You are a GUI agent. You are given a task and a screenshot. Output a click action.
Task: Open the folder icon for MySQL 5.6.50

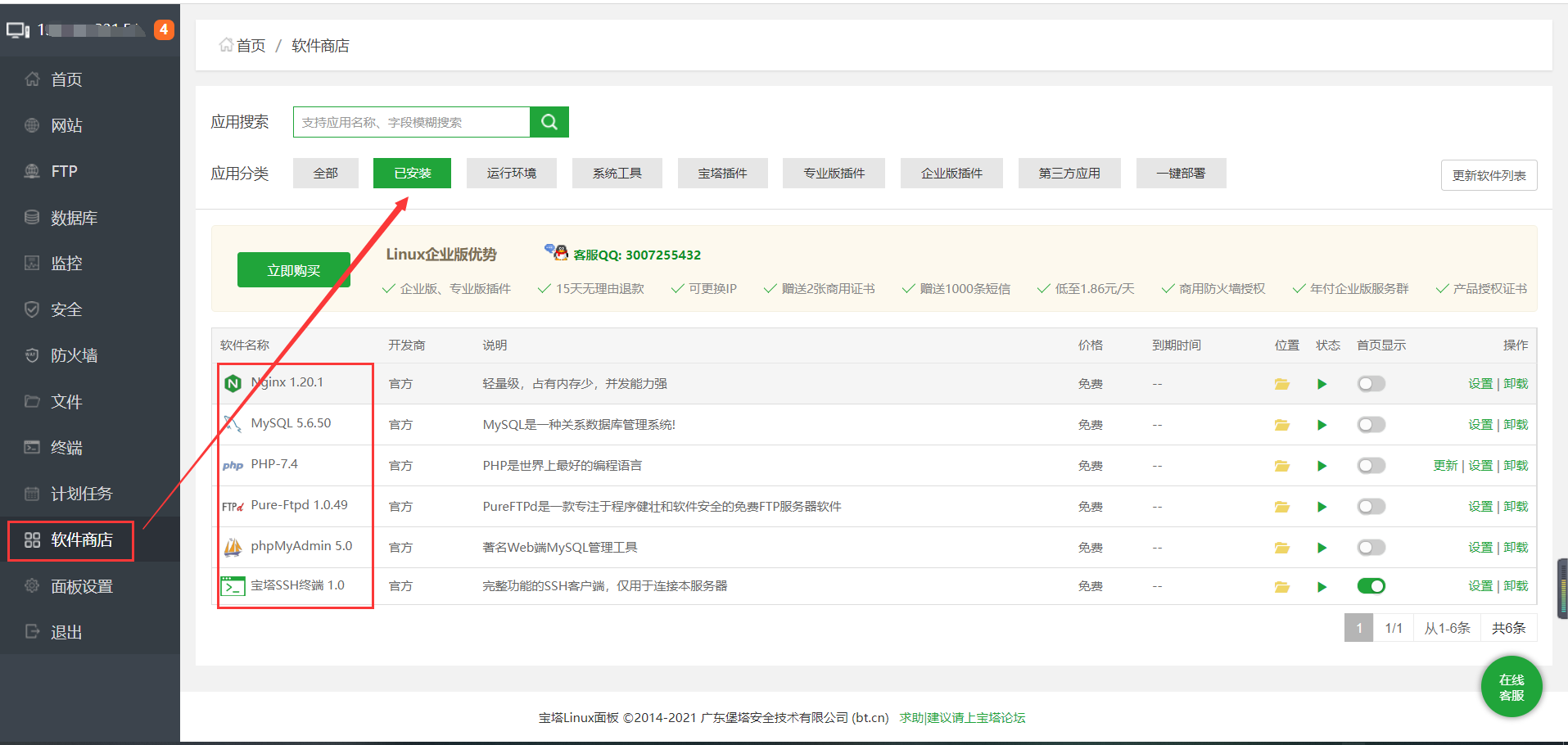pyautogui.click(x=1281, y=425)
